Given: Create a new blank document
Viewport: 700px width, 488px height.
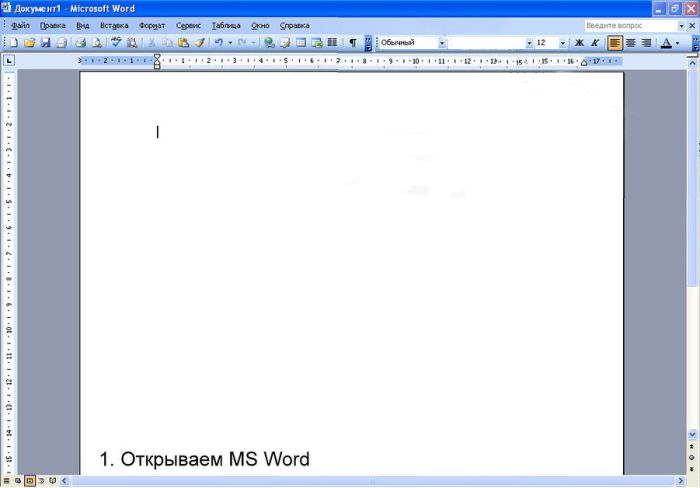Looking at the screenshot, I should point(13,43).
